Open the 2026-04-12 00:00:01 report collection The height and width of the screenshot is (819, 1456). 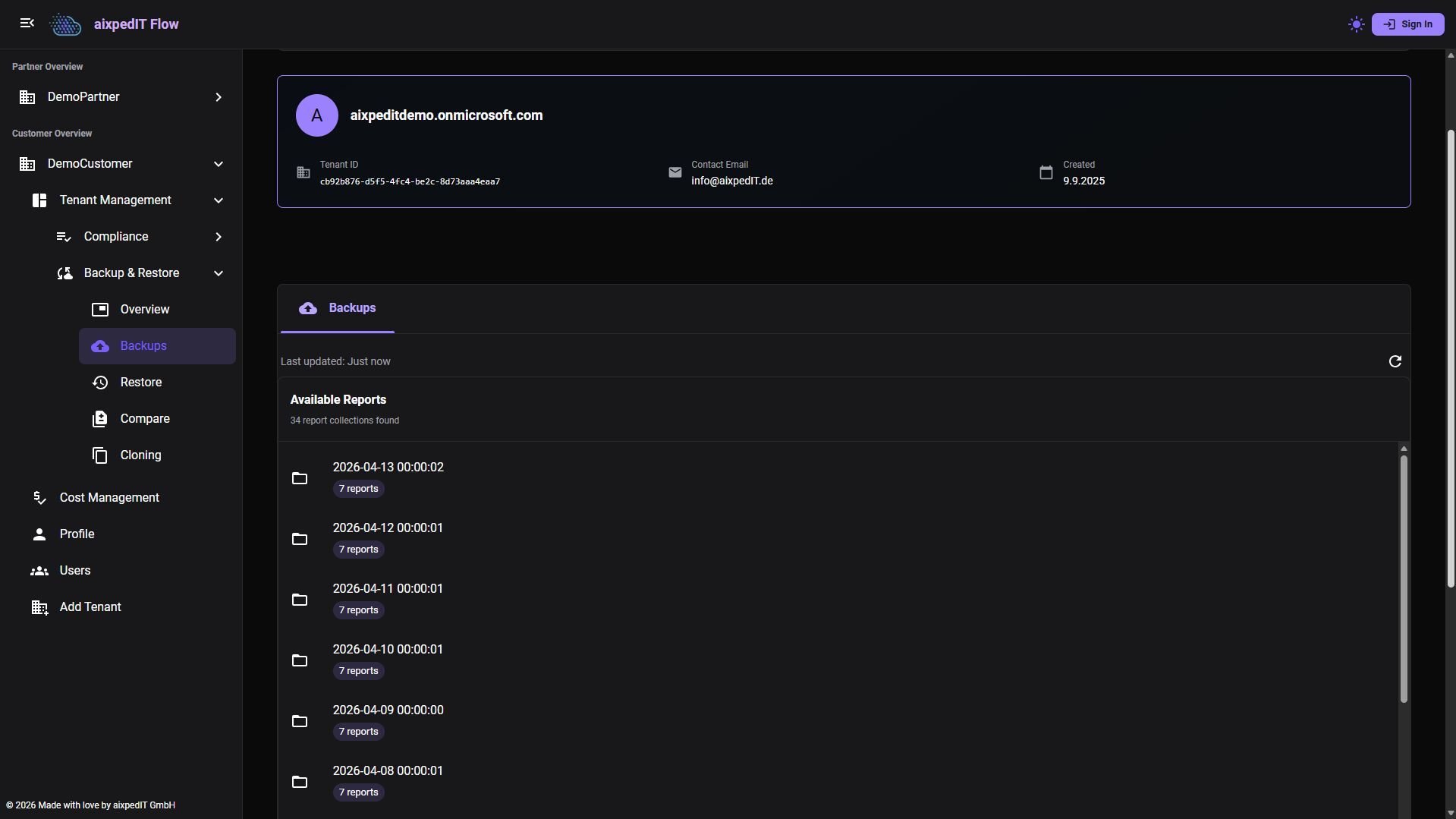coord(838,539)
